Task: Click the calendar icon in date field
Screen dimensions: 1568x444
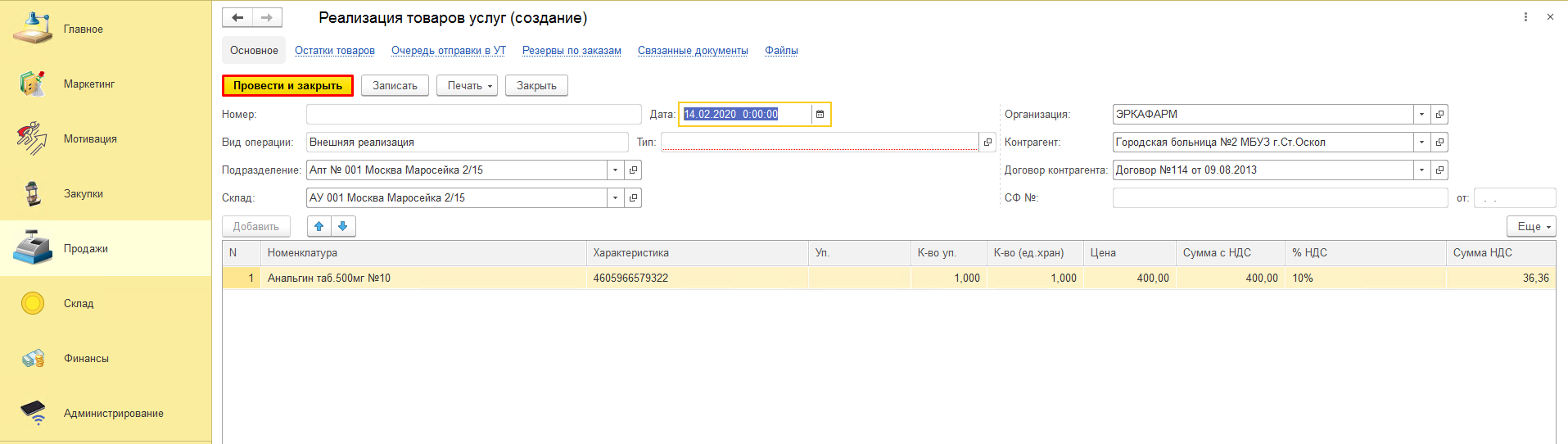Action: point(820,115)
